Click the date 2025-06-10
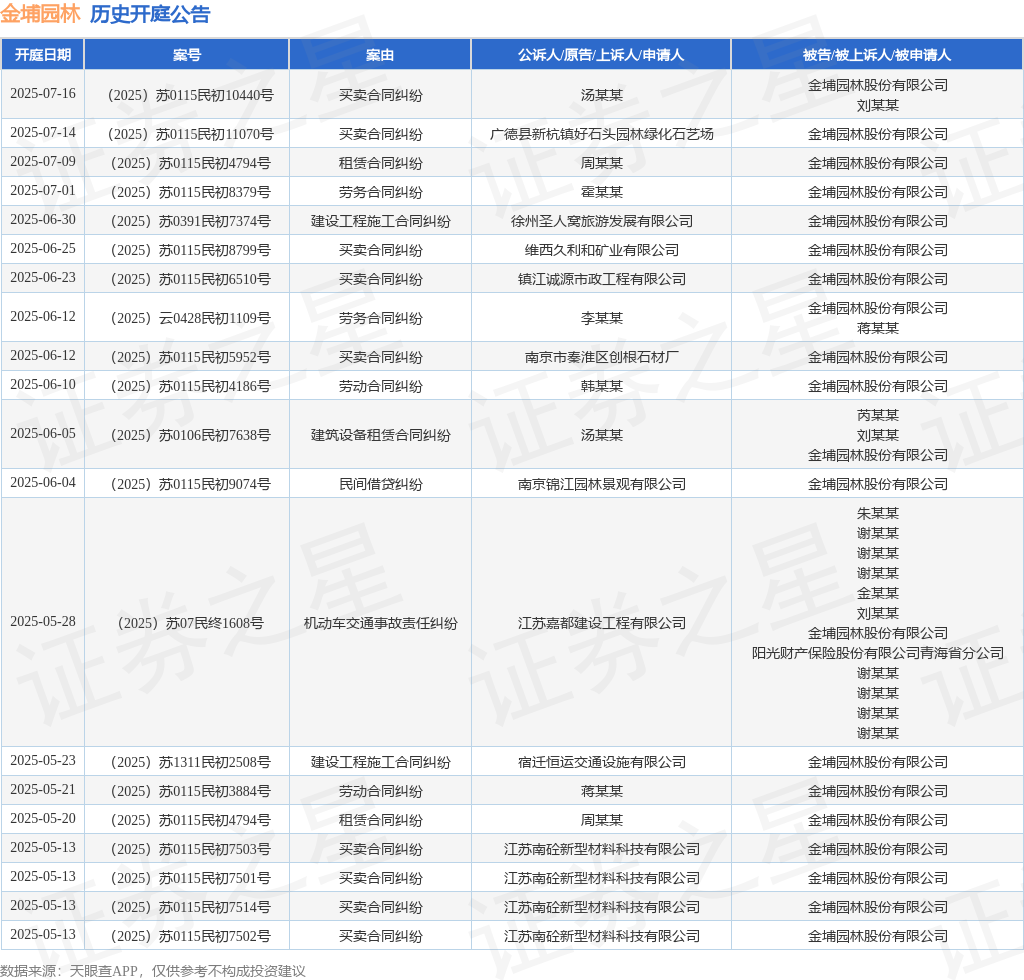Screen dimensions: 1024x980 43,385
